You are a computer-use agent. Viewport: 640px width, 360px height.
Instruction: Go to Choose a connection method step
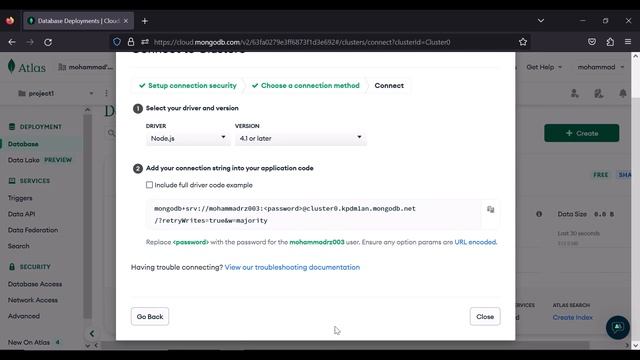306,86
